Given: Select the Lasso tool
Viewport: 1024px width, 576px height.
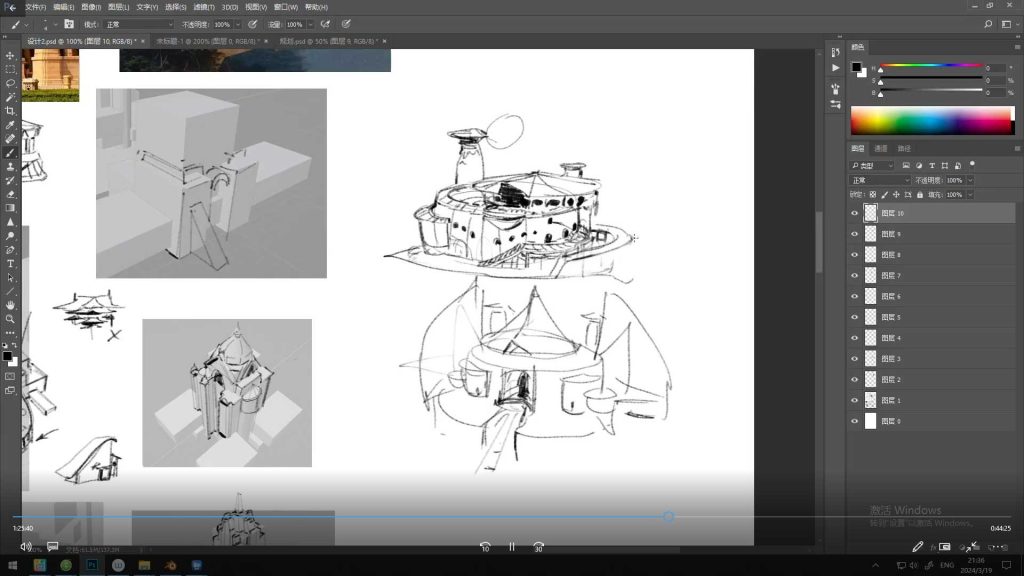Looking at the screenshot, I should (x=10, y=84).
